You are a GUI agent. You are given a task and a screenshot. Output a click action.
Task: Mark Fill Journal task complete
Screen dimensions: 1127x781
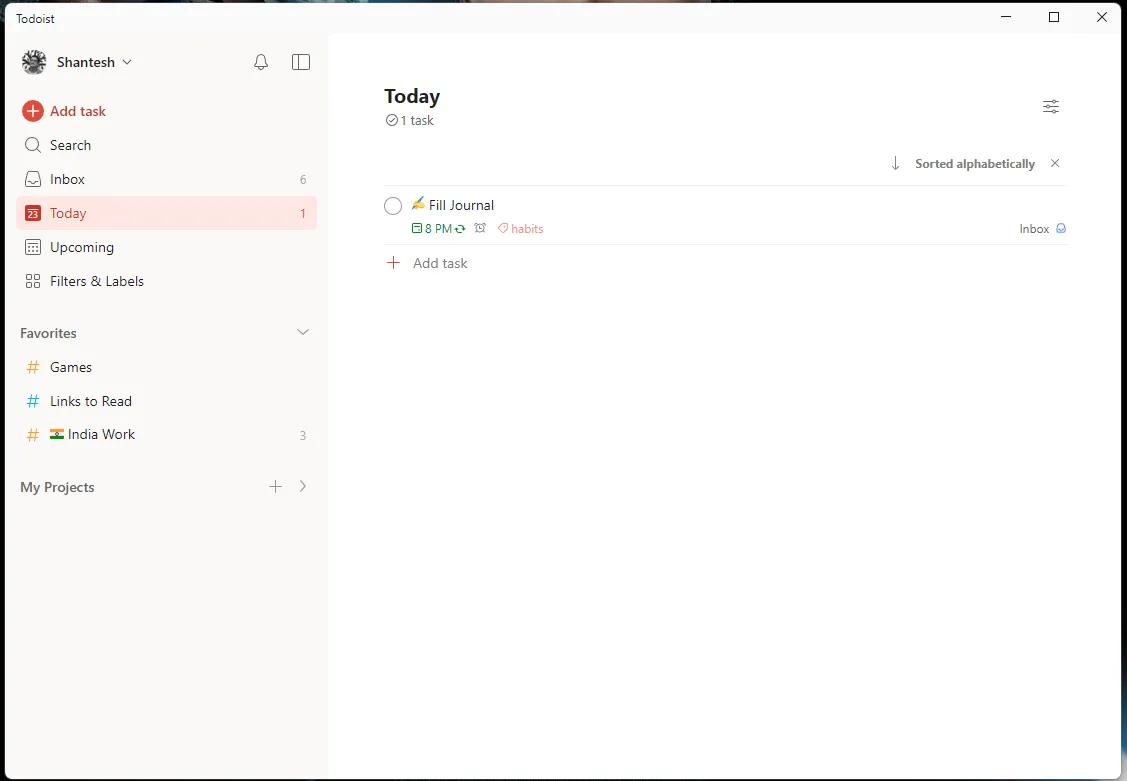393,206
